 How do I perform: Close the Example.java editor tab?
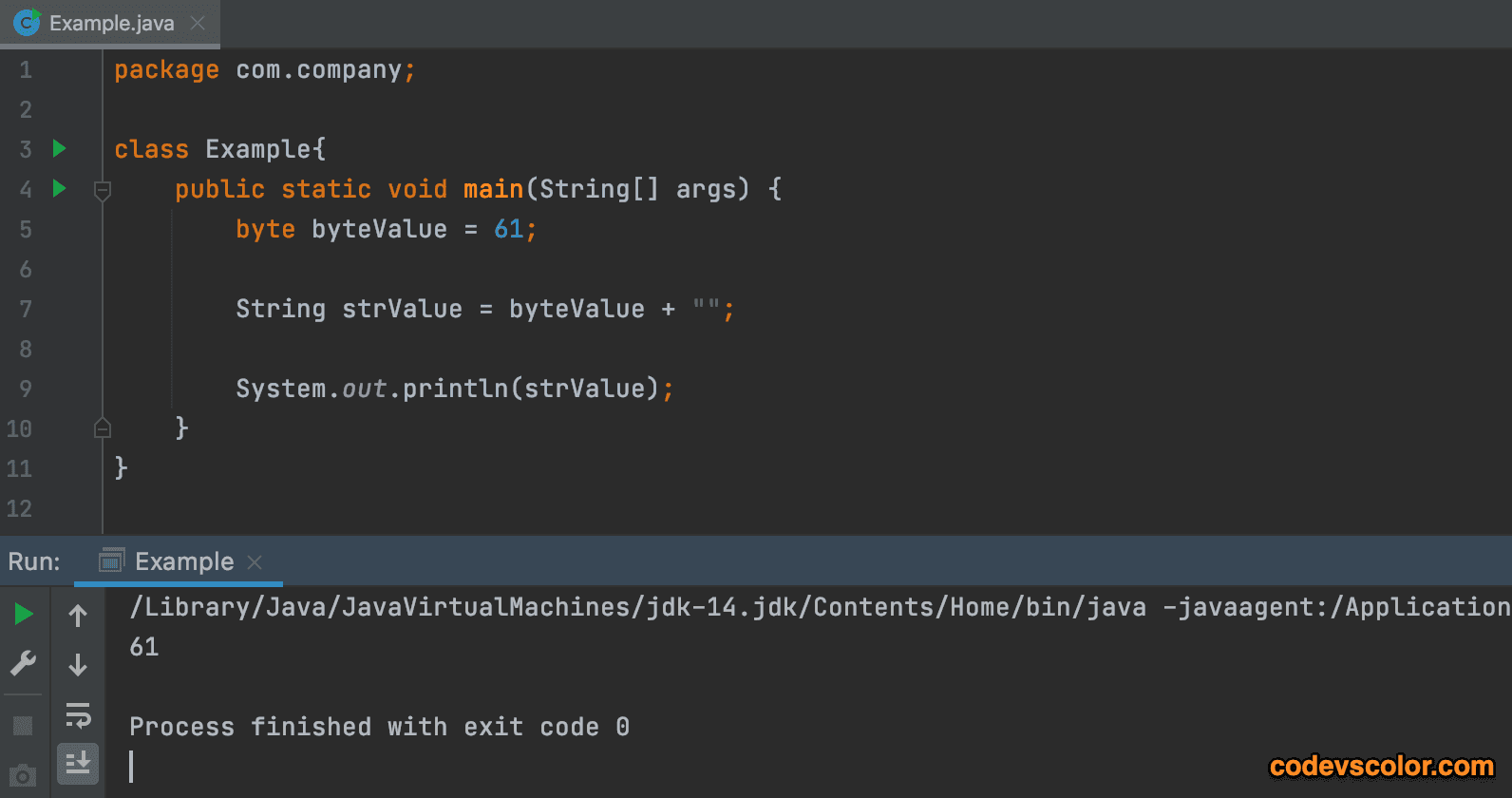click(x=198, y=23)
